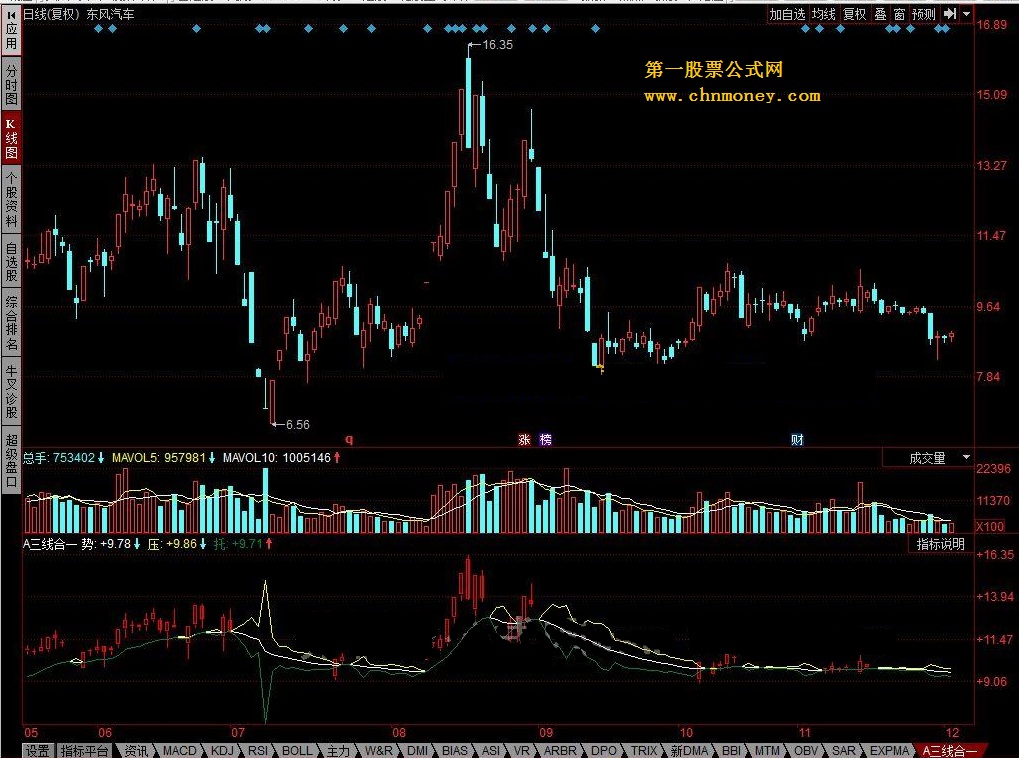The image size is (1019, 758).
Task: Open the 应用 sidebar tab
Action: (x=11, y=33)
